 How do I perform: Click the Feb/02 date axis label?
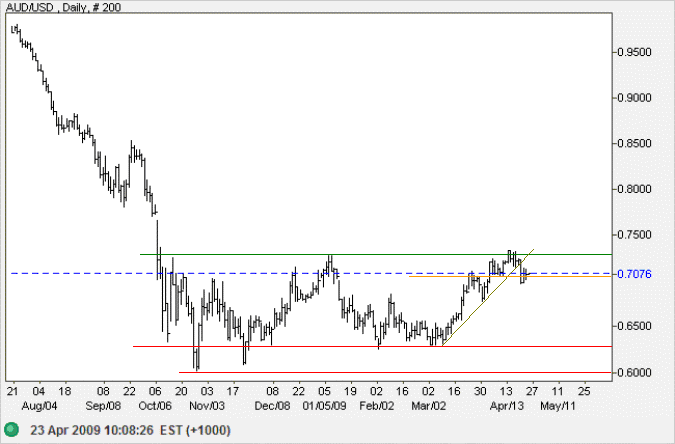377,406
